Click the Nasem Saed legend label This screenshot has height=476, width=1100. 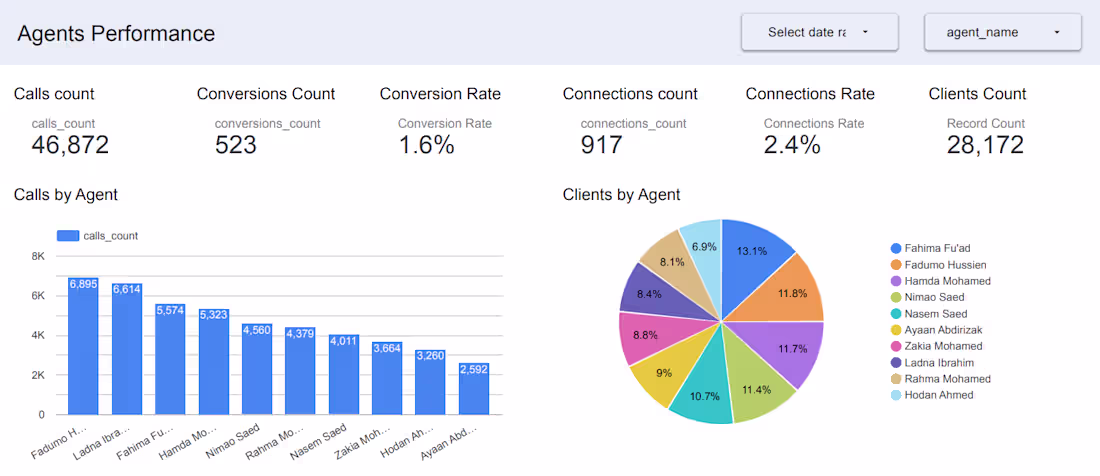point(934,313)
